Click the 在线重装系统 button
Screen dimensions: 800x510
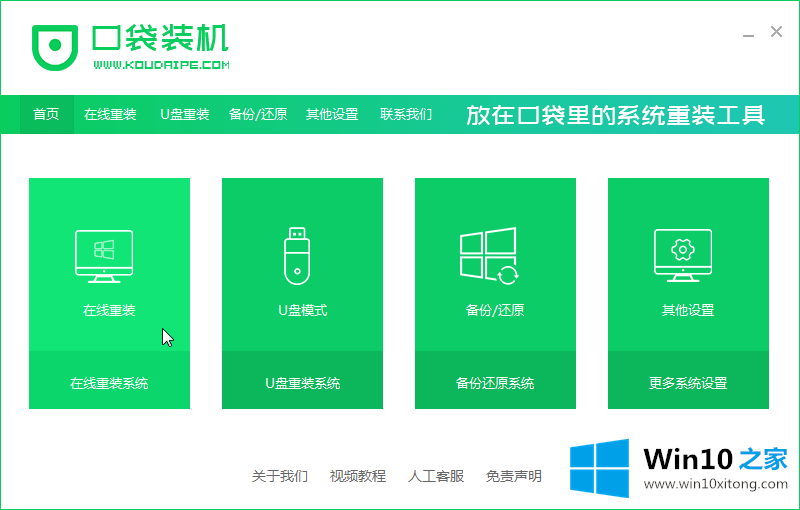click(x=109, y=380)
